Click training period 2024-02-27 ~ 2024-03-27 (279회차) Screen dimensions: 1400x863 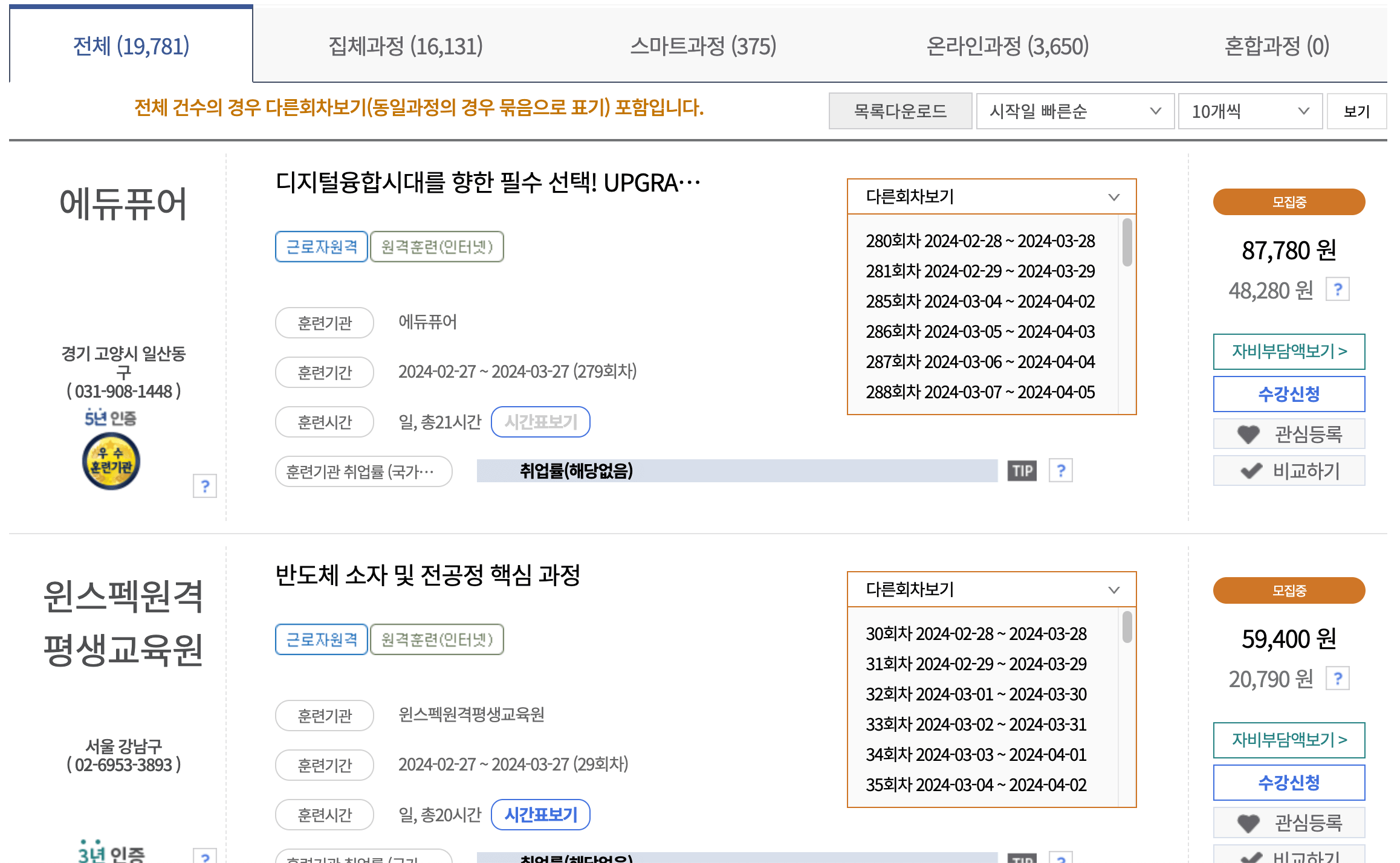517,372
